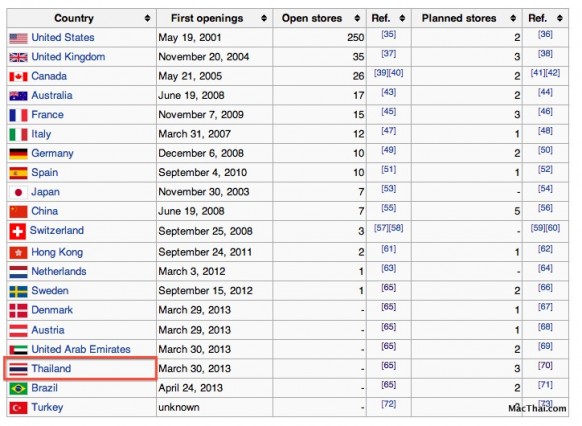Click the Sweden flag icon

[18, 292]
